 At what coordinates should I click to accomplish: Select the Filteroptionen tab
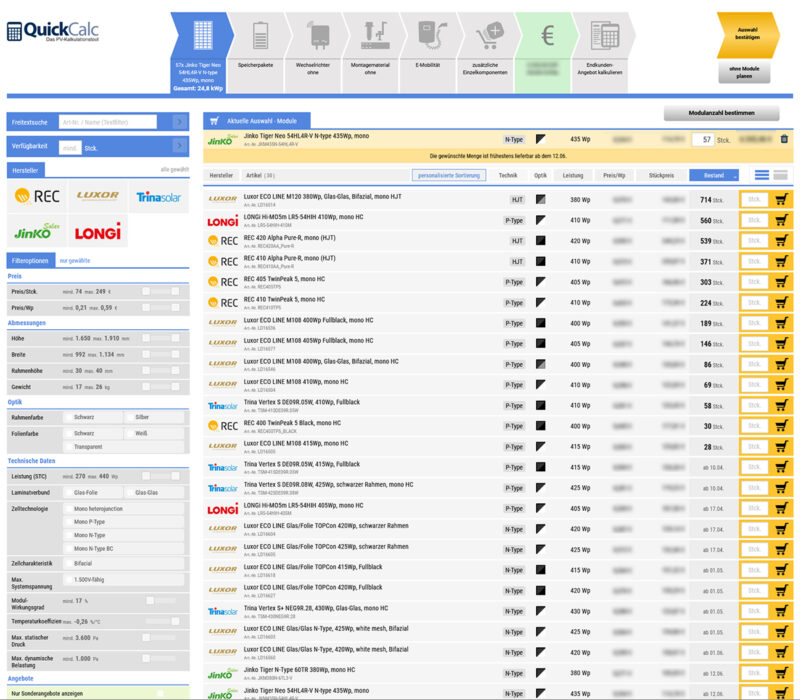(x=30, y=261)
